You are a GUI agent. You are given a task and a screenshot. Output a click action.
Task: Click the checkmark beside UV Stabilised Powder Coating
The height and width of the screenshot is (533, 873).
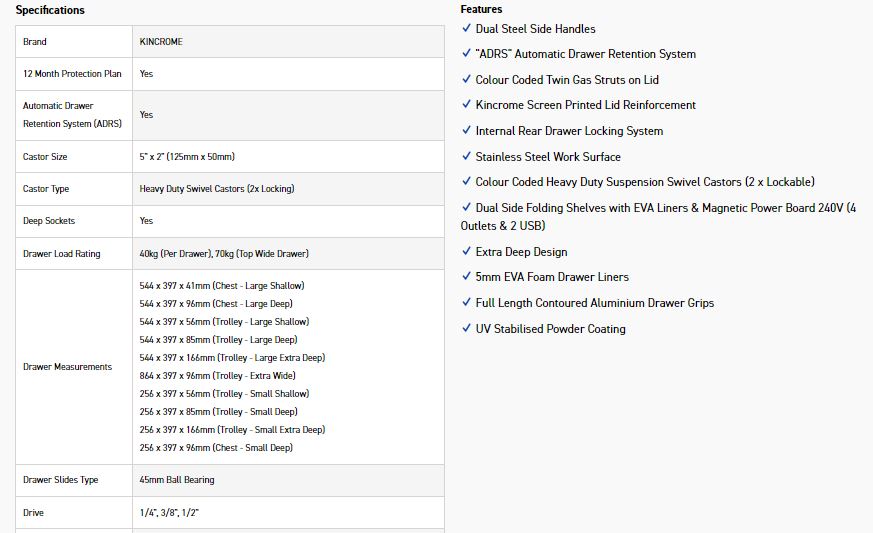coord(466,328)
